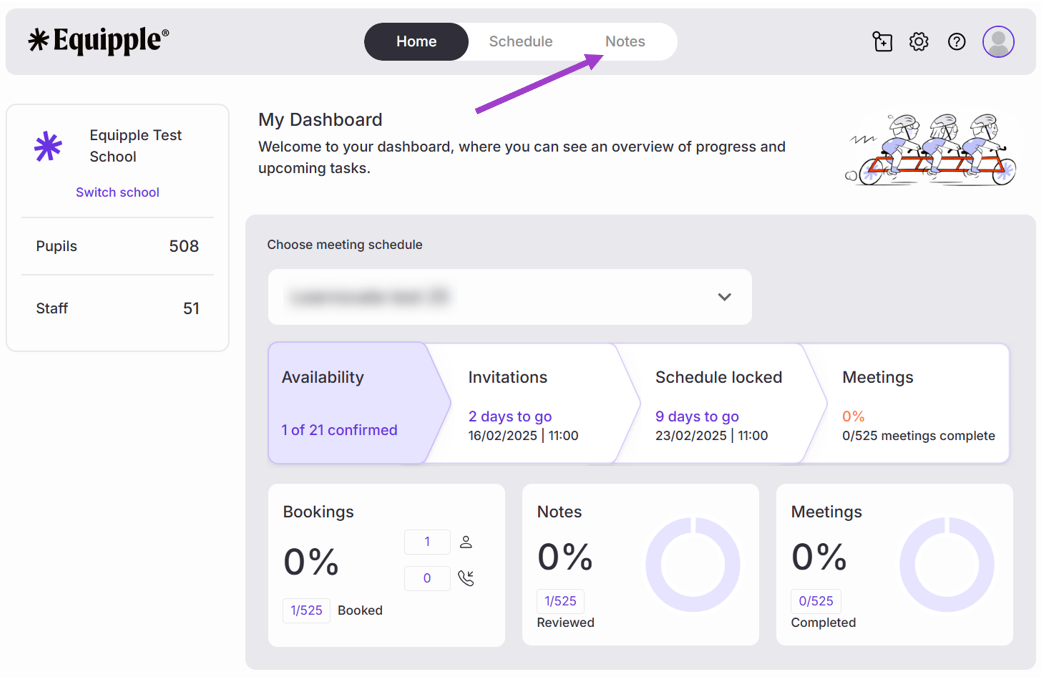The width and height of the screenshot is (1041, 680).
Task: Open the user profile avatar
Action: [998, 42]
